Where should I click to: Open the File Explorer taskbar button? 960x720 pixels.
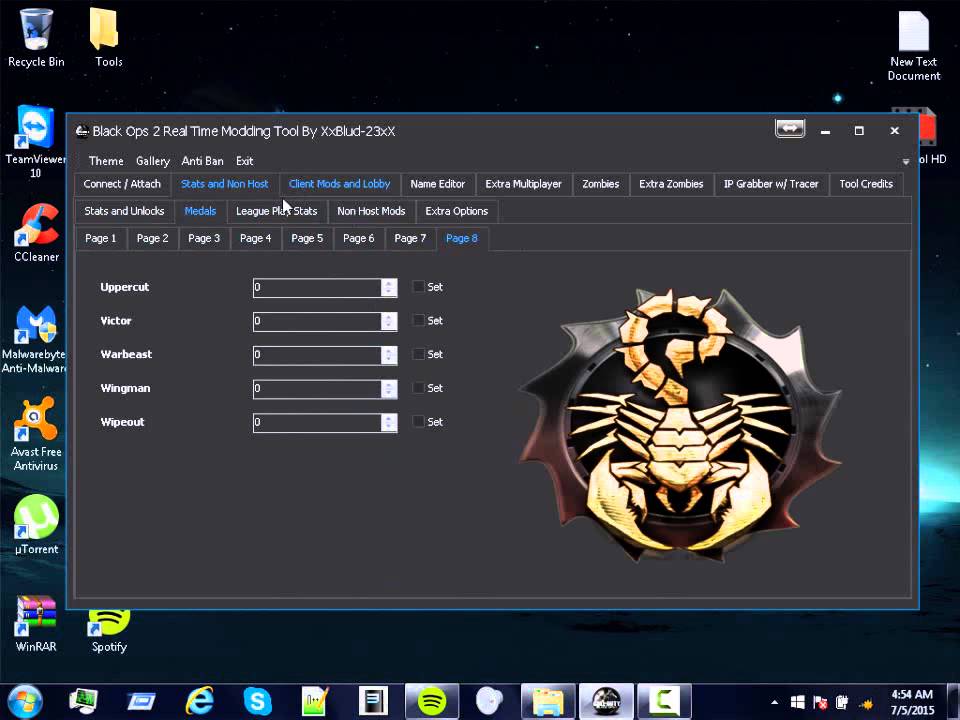pos(548,701)
